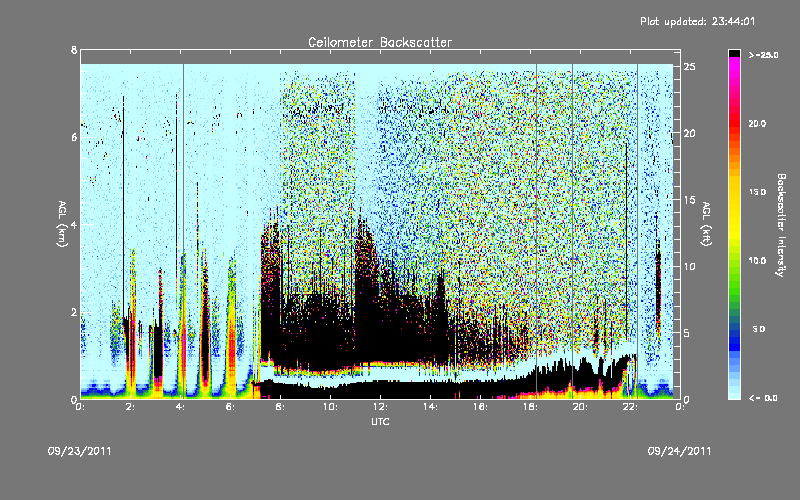Click the 10 kft tick on right axis
The height and width of the screenshot is (500, 800).
point(689,266)
